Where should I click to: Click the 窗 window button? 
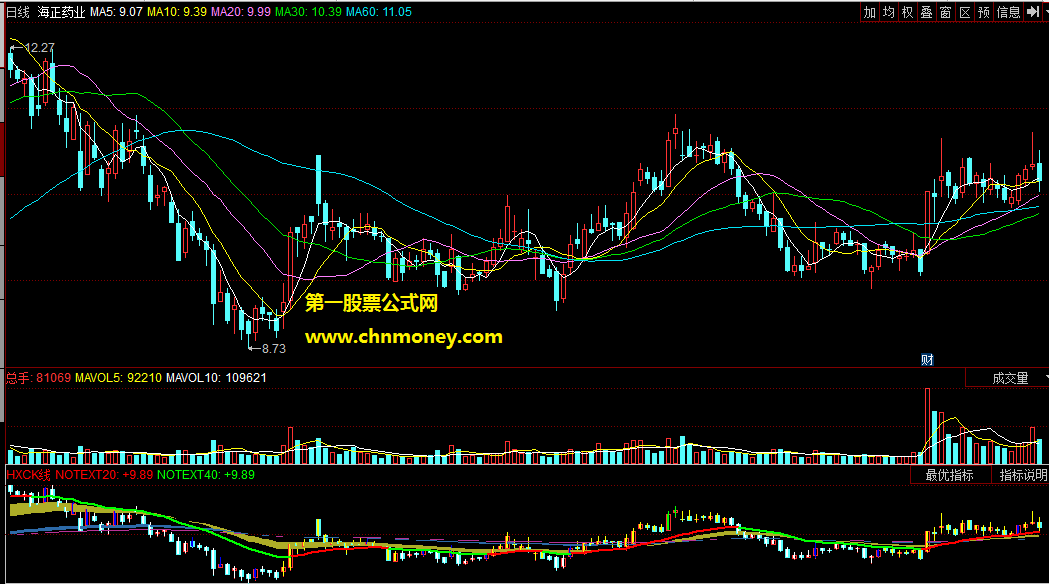point(945,12)
